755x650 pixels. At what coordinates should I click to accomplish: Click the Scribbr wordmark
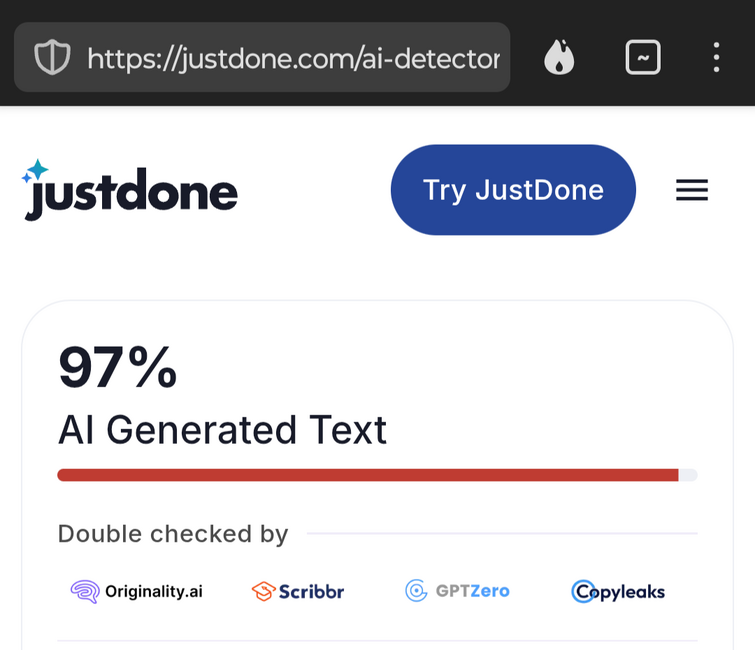[x=312, y=592]
